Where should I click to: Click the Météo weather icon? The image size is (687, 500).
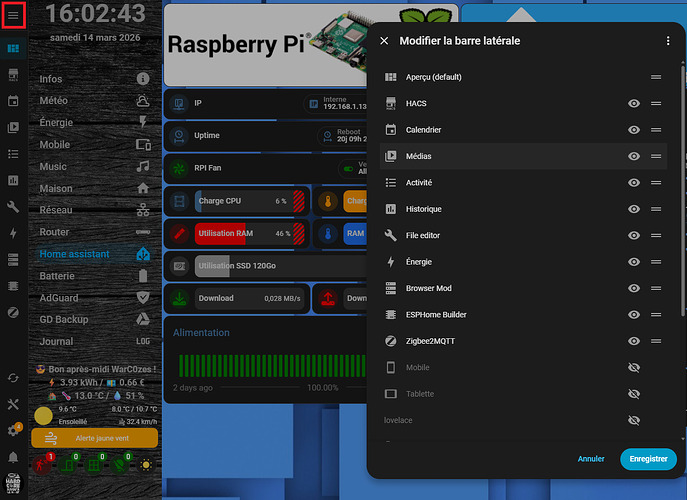[x=143, y=100]
